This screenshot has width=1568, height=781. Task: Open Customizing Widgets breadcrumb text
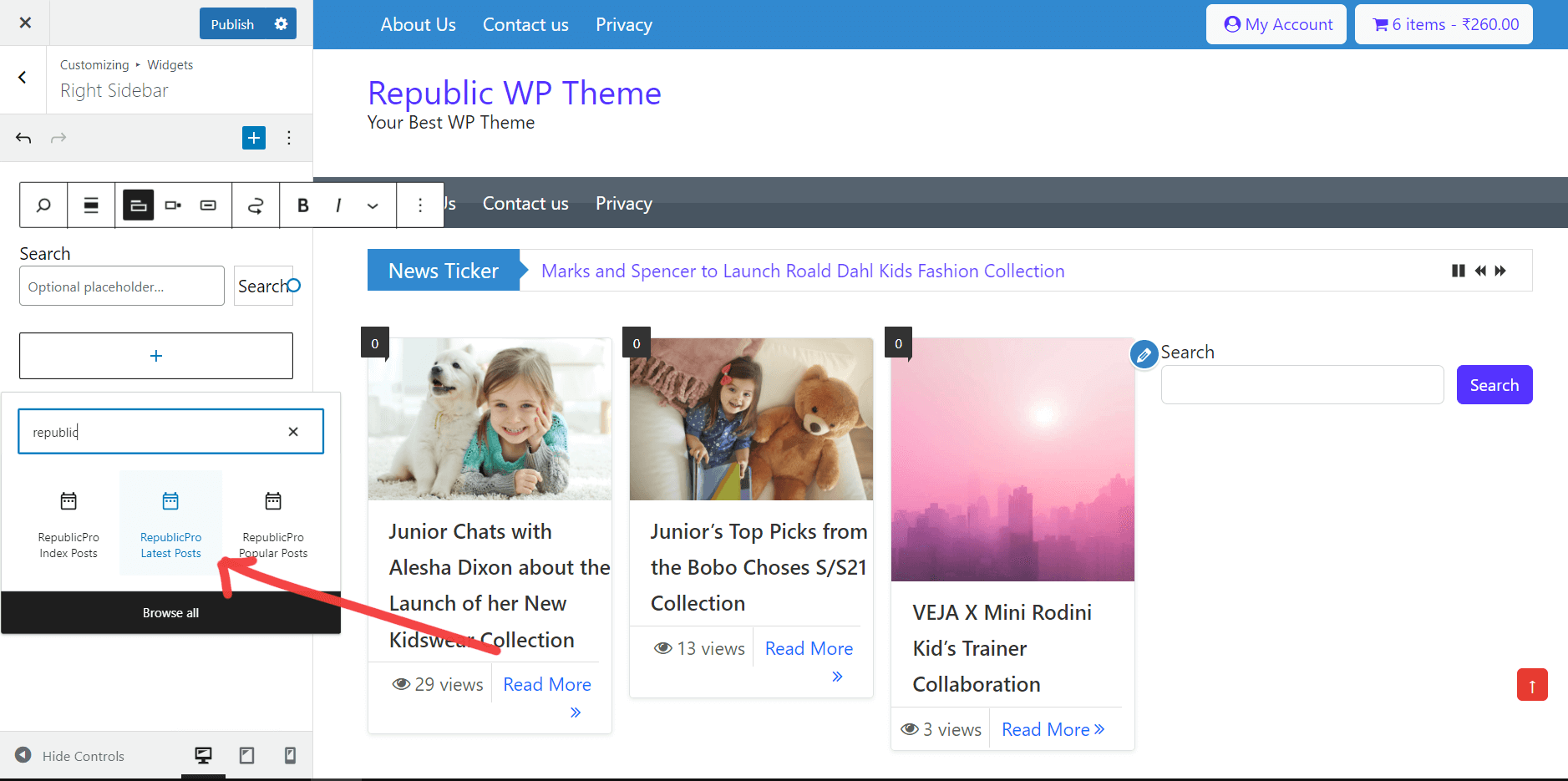coord(126,65)
